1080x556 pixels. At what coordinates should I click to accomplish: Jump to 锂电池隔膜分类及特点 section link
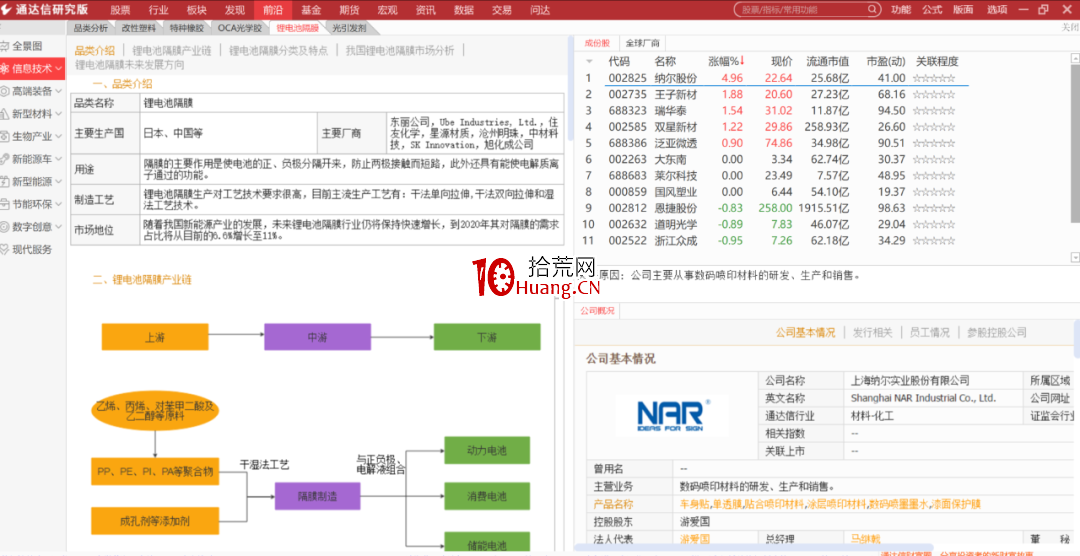[278, 50]
